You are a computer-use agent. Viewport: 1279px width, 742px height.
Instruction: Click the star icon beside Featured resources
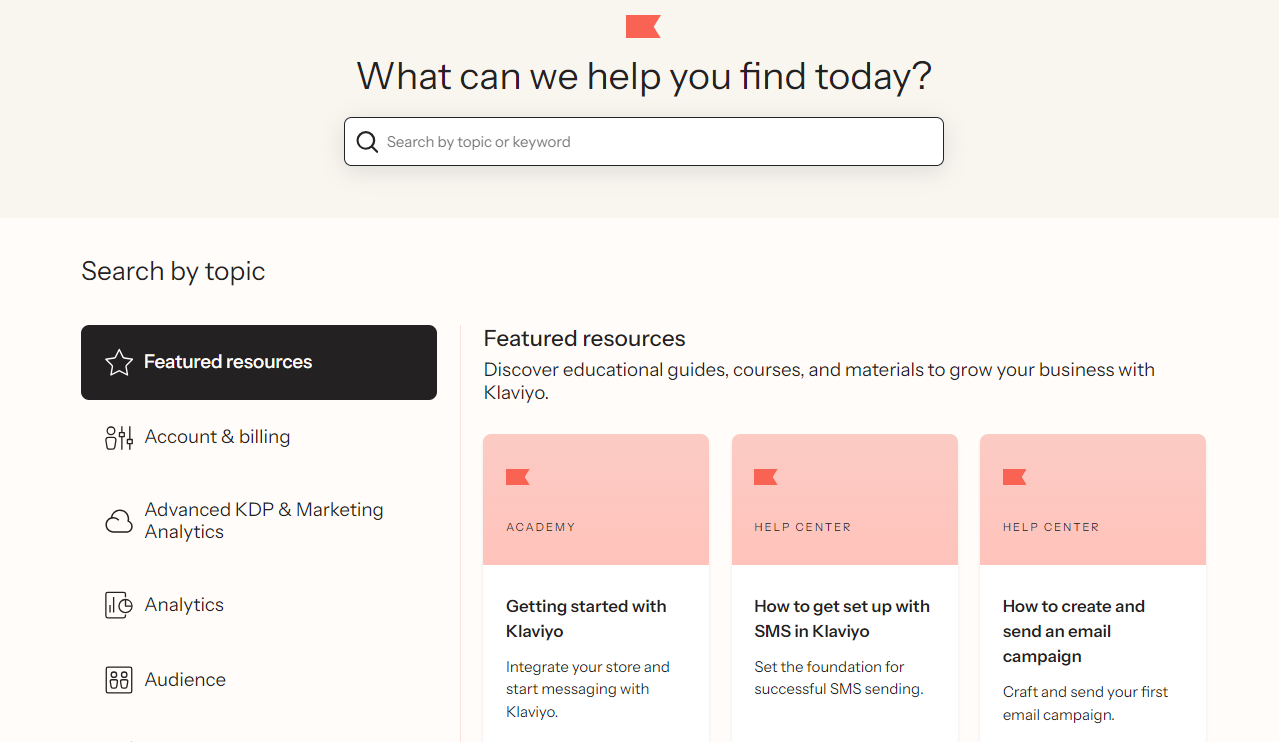[x=119, y=363]
